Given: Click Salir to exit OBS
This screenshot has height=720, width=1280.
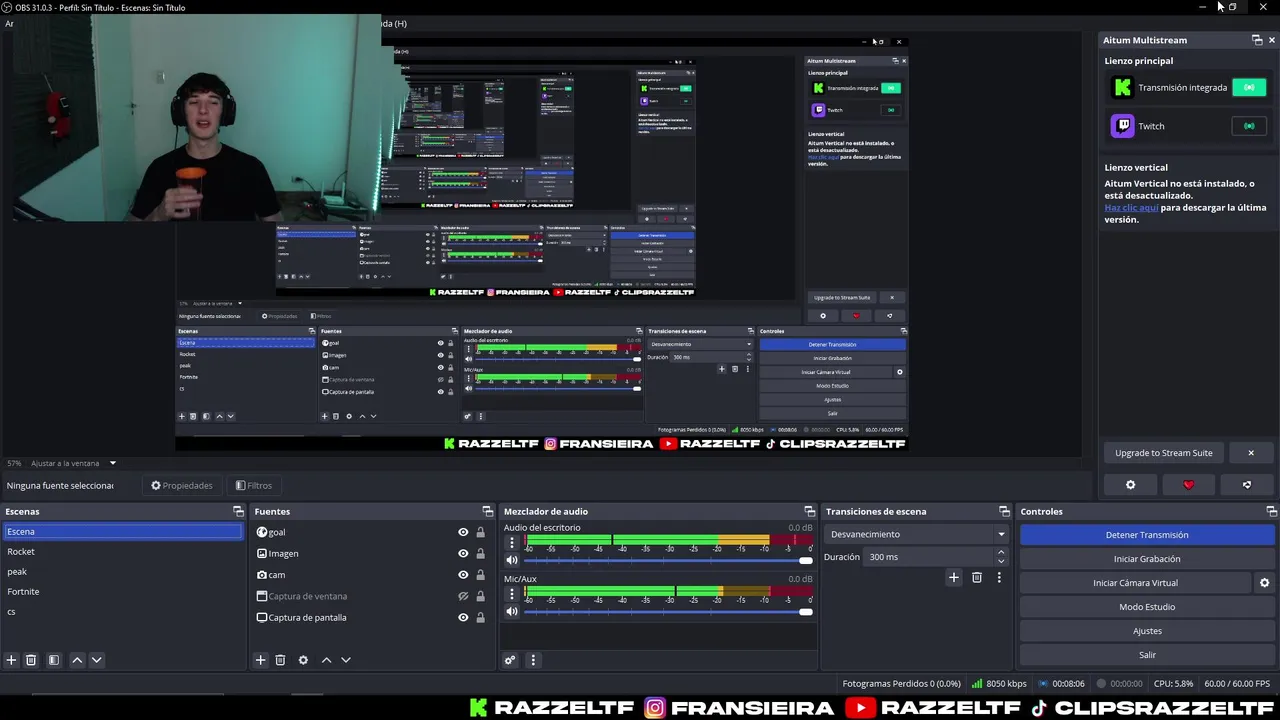Looking at the screenshot, I should [x=1147, y=655].
